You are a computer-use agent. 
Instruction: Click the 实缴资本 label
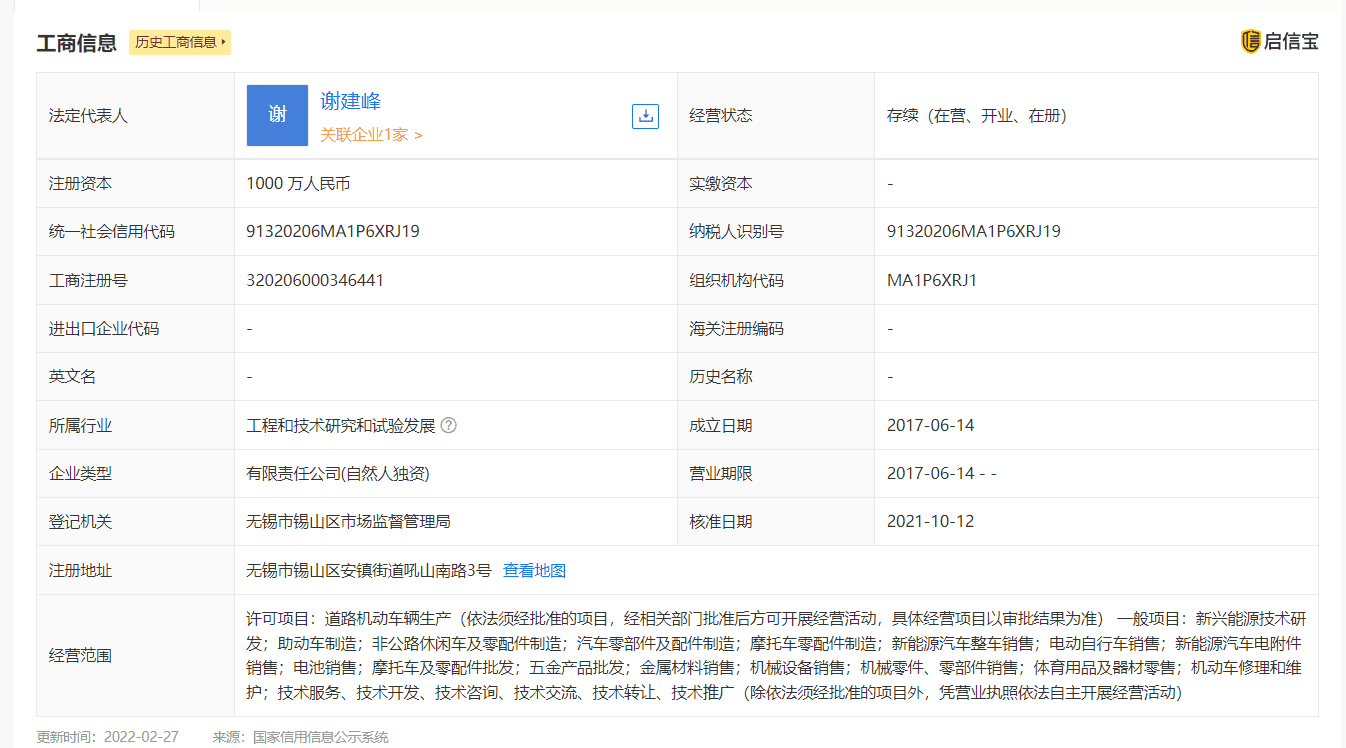(720, 183)
